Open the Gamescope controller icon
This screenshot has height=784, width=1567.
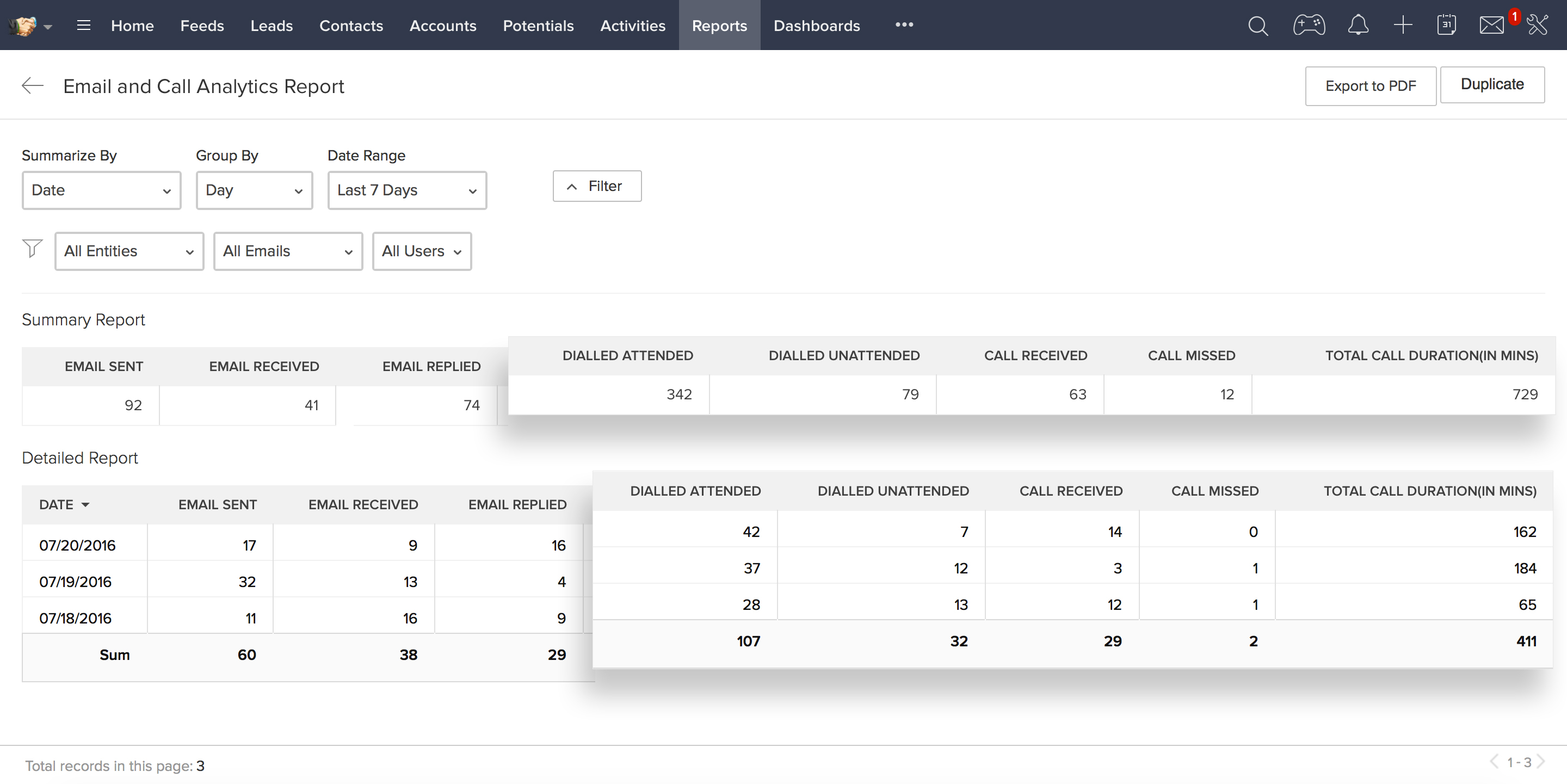click(x=1309, y=26)
